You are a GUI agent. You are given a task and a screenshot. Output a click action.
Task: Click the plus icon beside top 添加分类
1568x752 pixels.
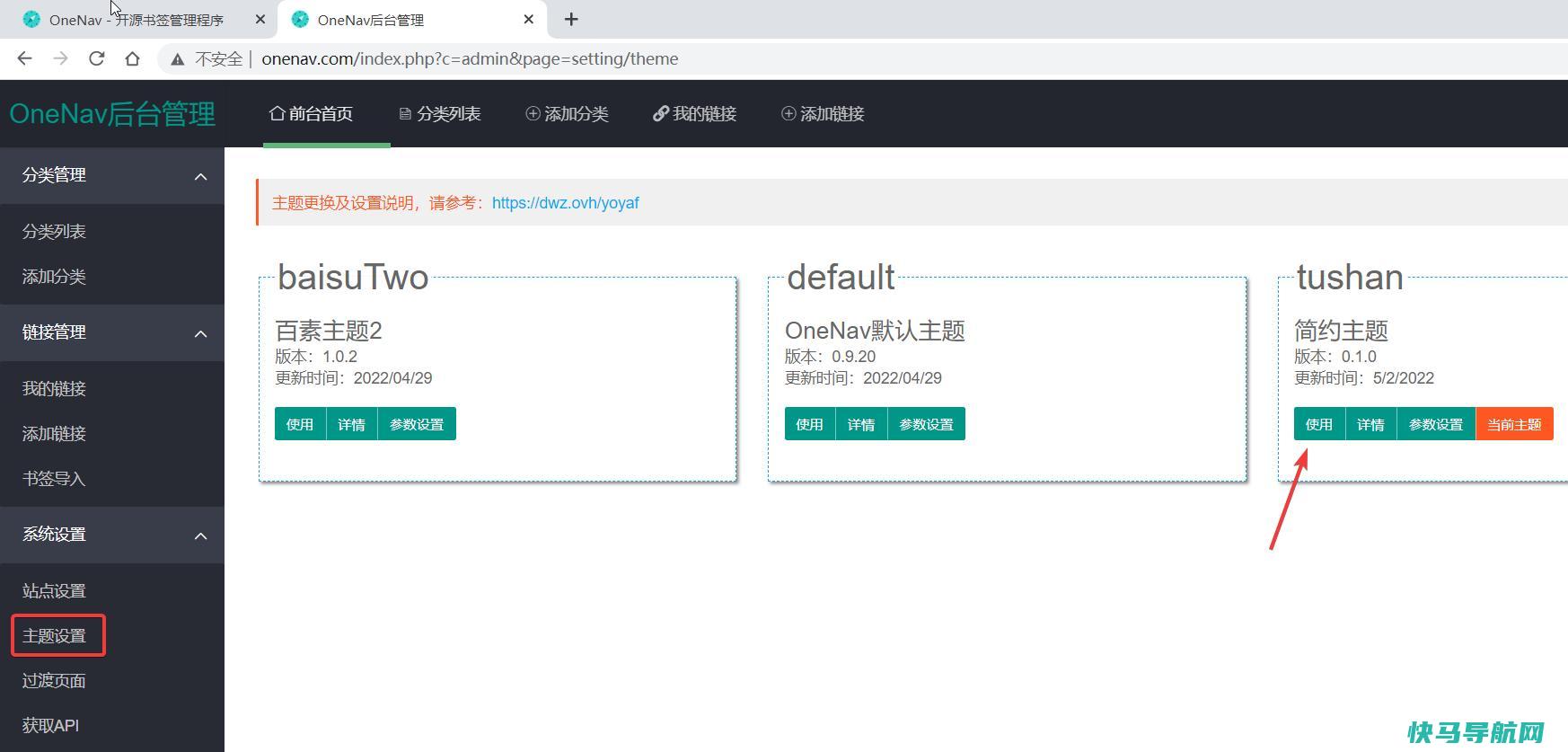533,113
